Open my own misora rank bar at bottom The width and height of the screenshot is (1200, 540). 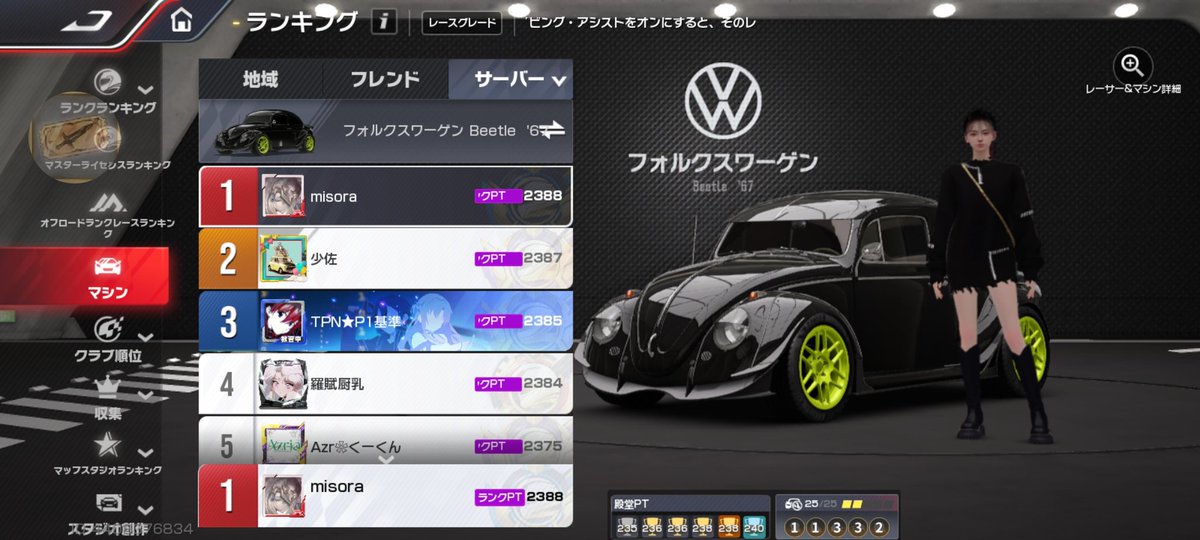pos(386,495)
